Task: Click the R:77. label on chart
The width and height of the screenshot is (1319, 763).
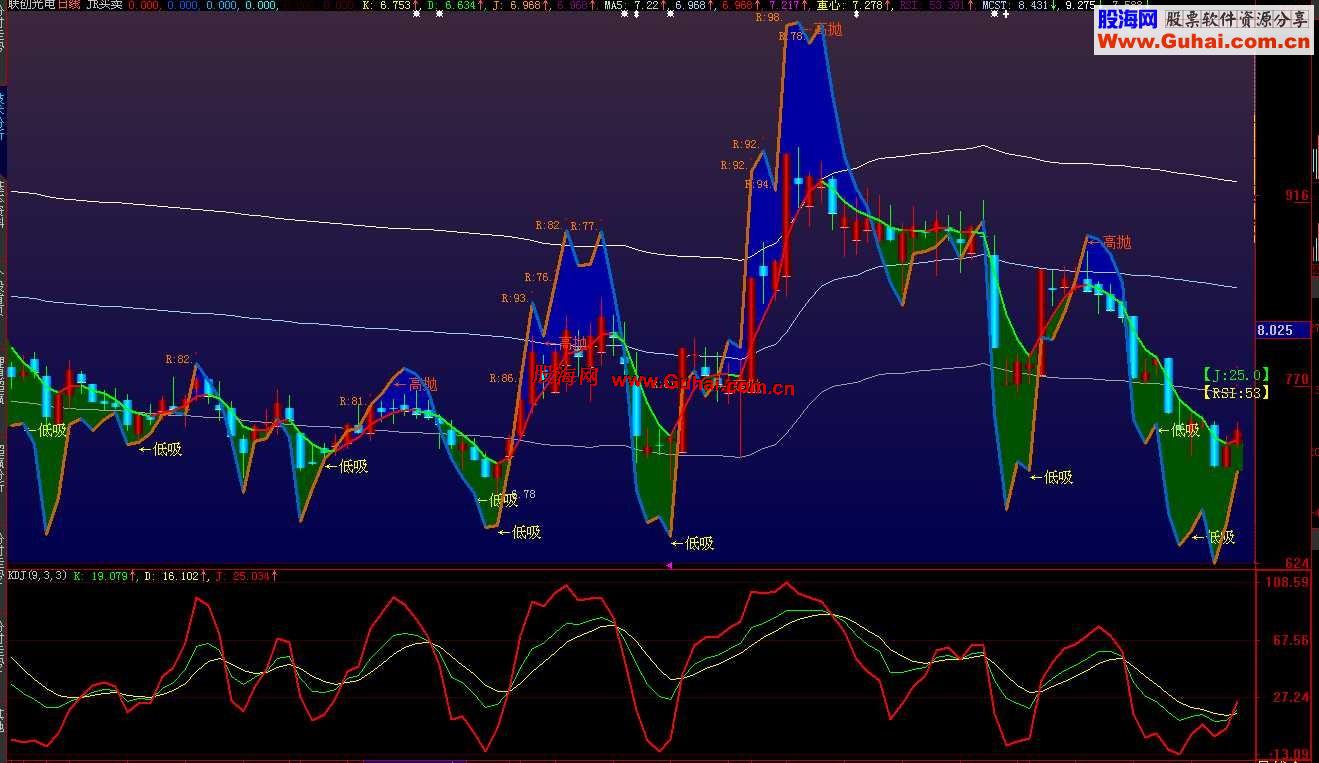Action: (584, 226)
